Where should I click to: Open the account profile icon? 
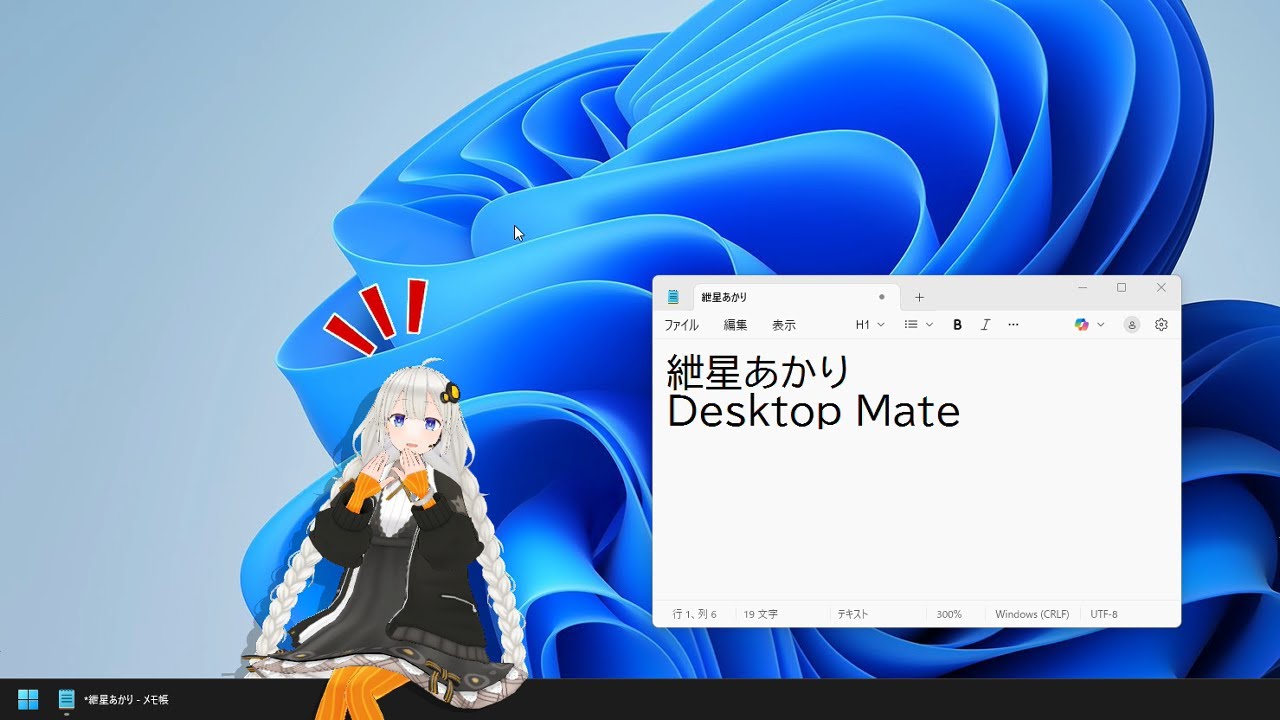pyautogui.click(x=1132, y=325)
